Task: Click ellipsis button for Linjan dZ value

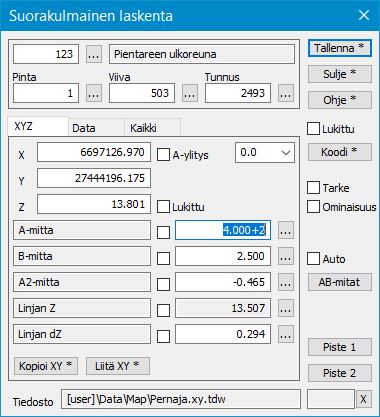Action: [286, 334]
